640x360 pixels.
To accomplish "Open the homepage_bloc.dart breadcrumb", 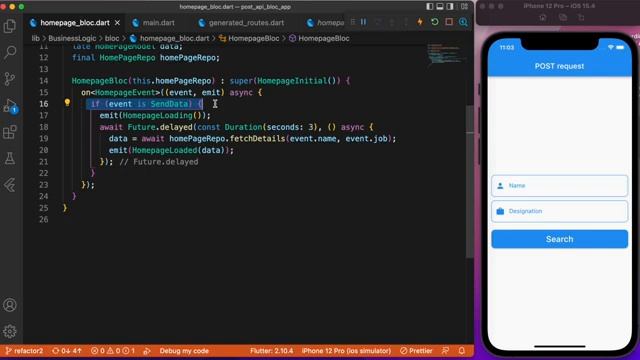I will 174,38.
